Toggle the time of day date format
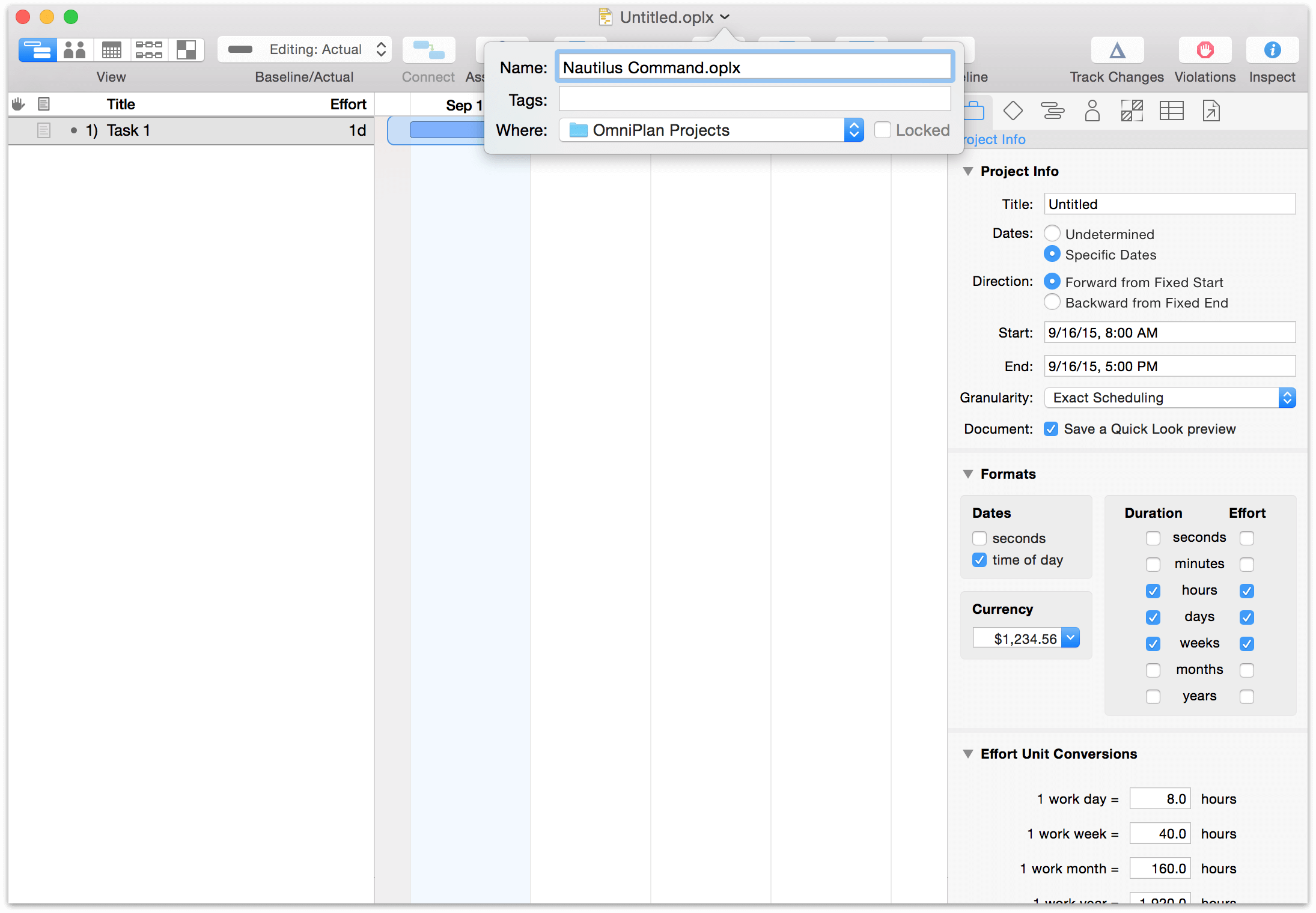The image size is (1316, 913). pos(978,559)
